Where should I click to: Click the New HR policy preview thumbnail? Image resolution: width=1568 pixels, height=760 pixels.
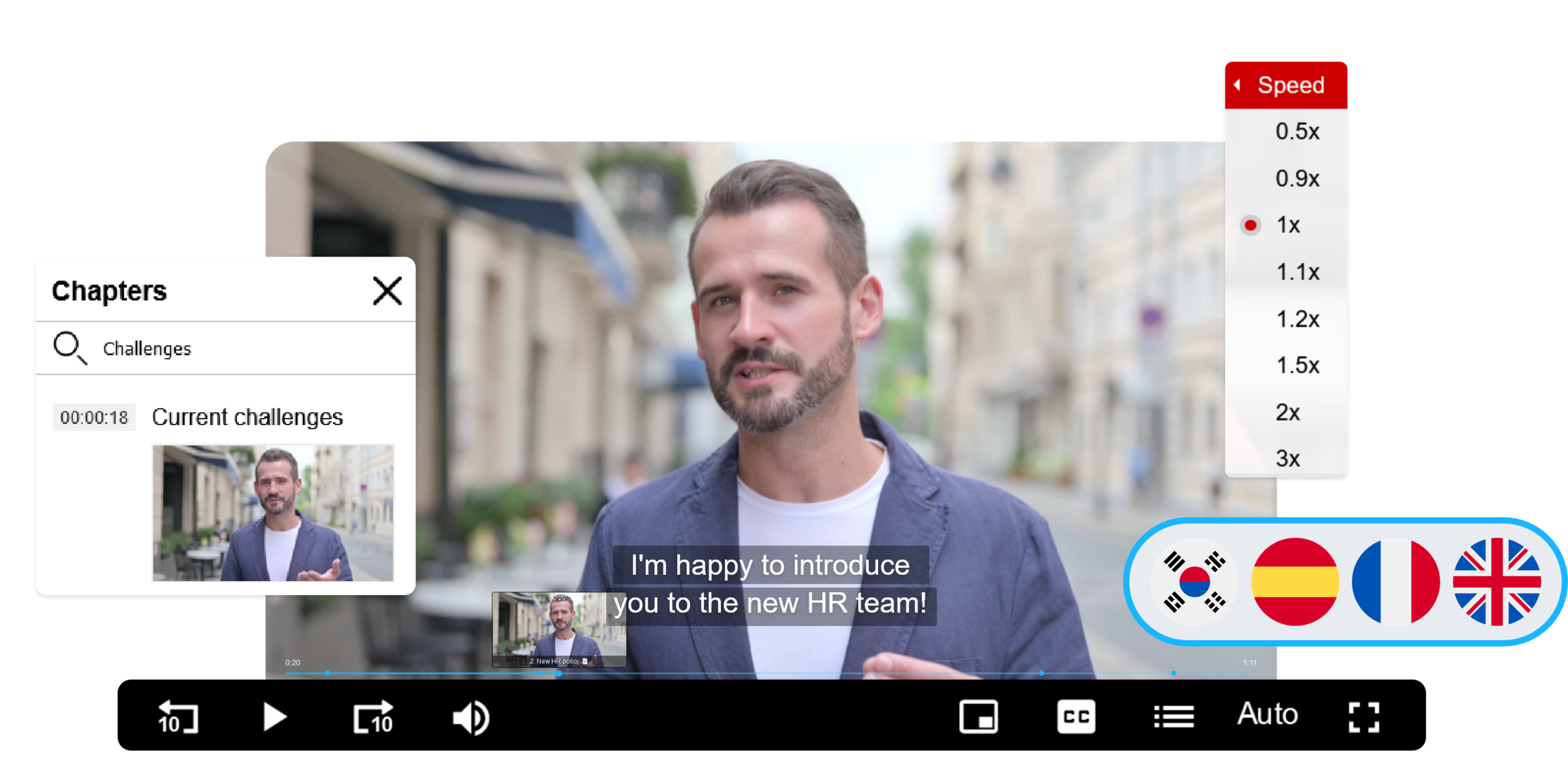pyautogui.click(x=558, y=630)
